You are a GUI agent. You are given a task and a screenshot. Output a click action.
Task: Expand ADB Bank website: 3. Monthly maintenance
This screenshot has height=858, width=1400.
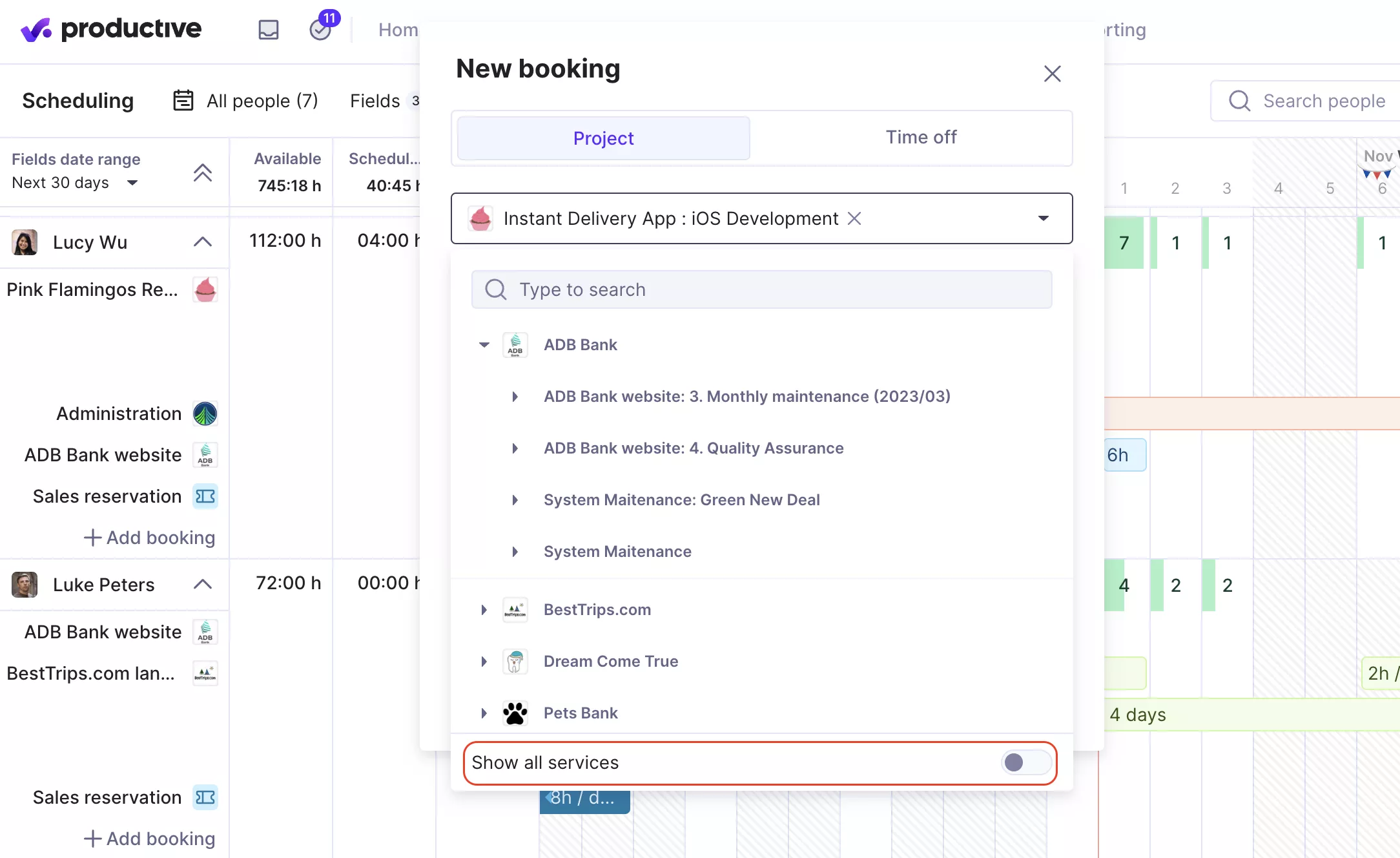515,397
